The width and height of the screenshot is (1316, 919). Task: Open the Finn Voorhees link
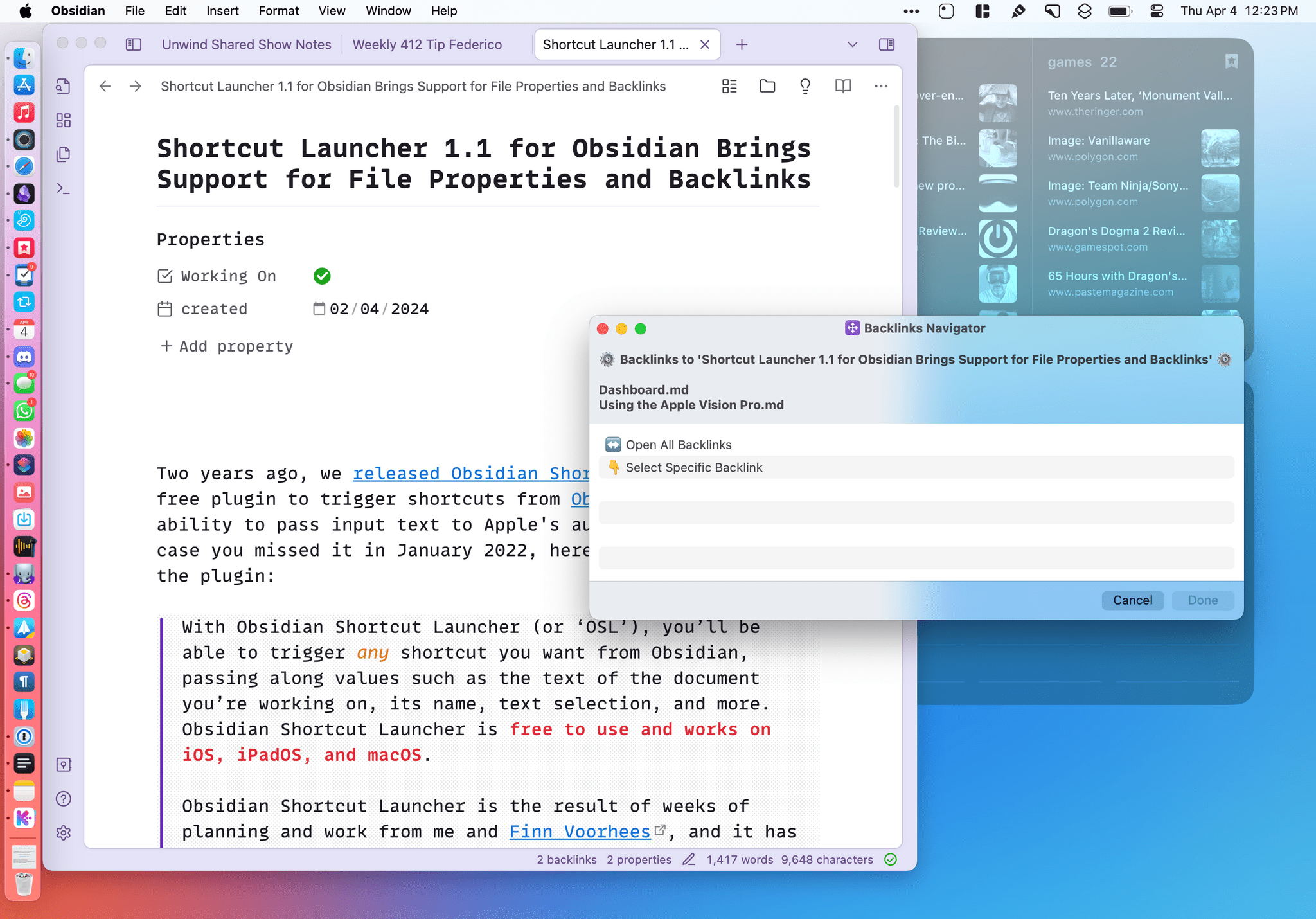(x=580, y=832)
